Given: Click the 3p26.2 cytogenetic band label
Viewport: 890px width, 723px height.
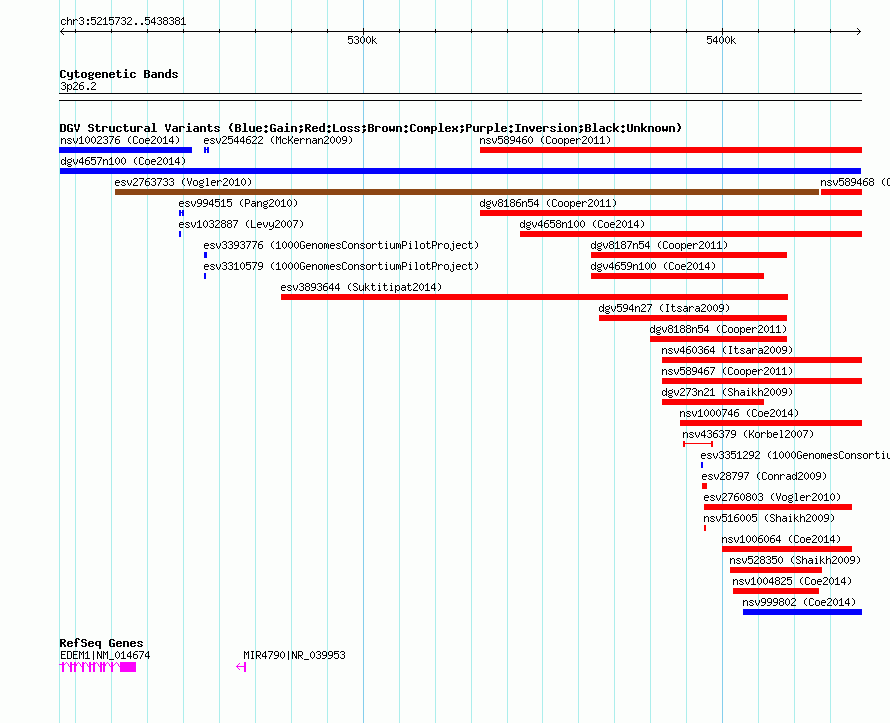Looking at the screenshot, I should click(x=78, y=87).
